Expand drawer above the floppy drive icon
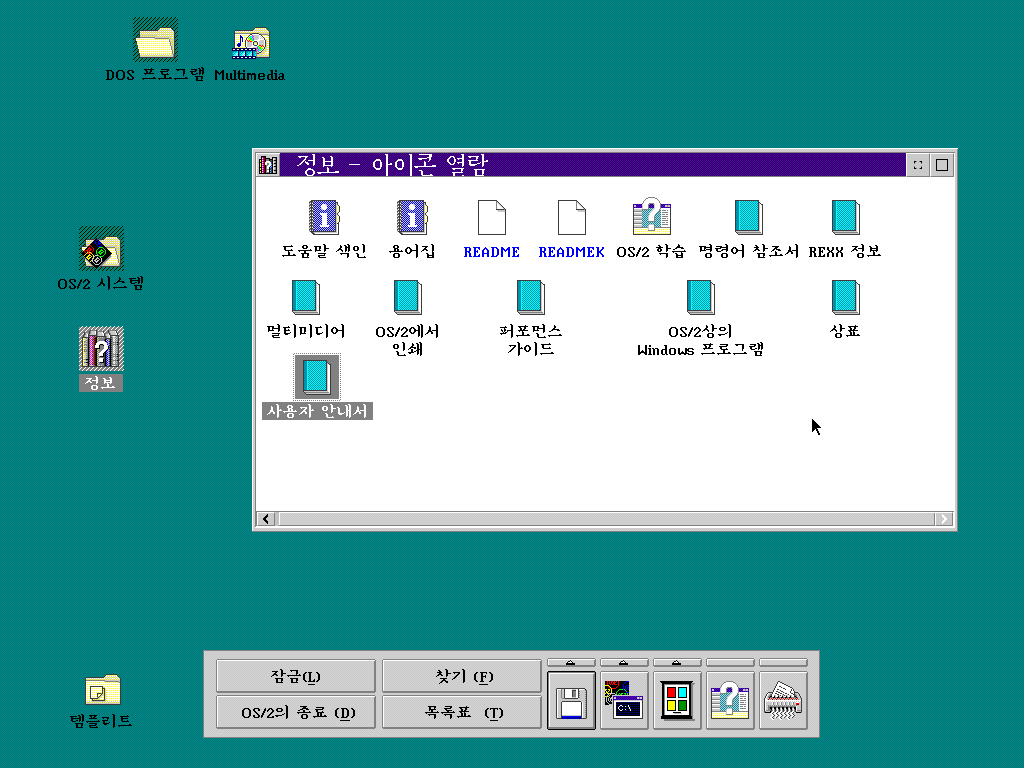Viewport: 1024px width, 768px height. point(571,663)
